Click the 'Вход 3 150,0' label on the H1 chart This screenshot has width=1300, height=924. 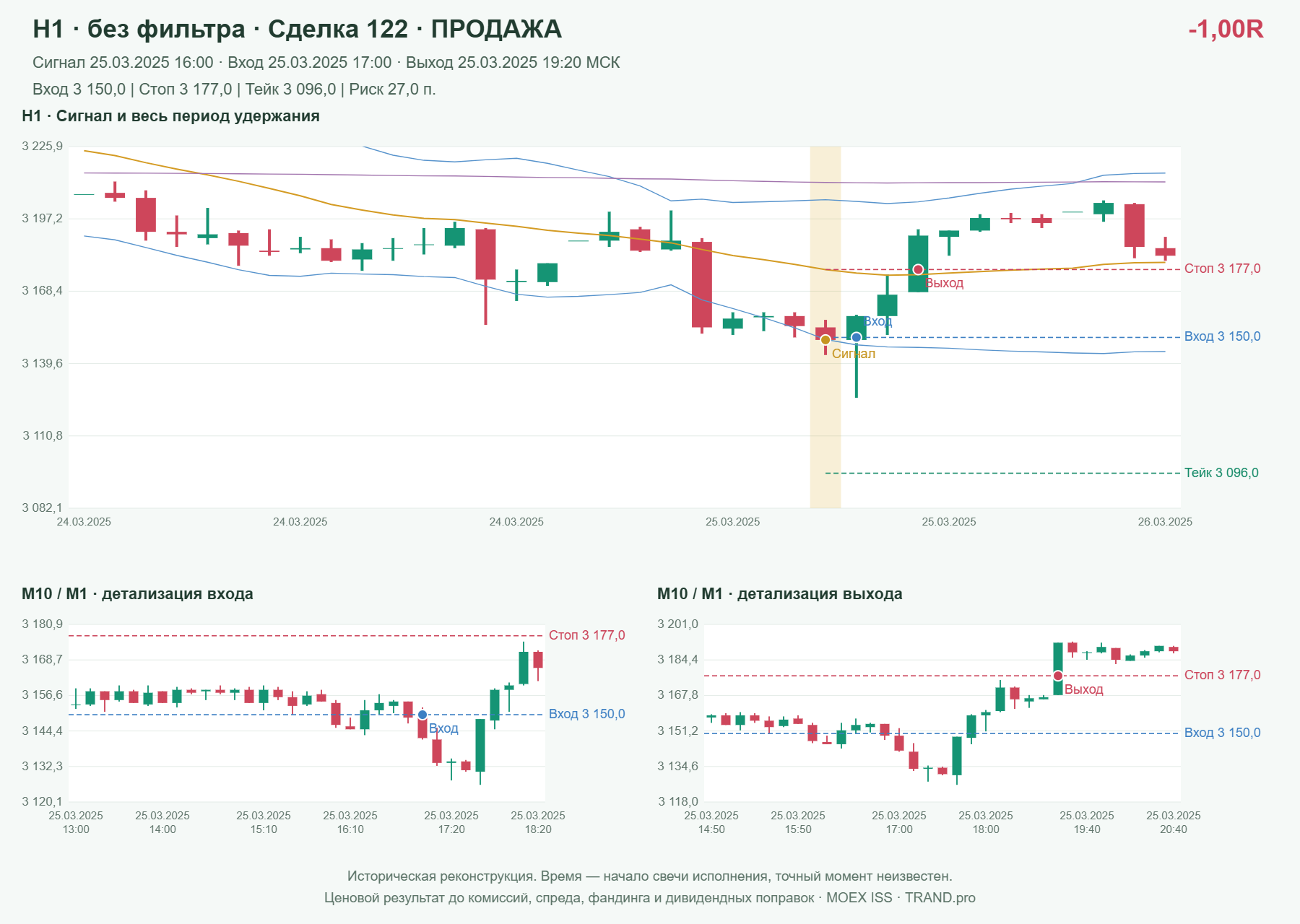tap(1222, 336)
